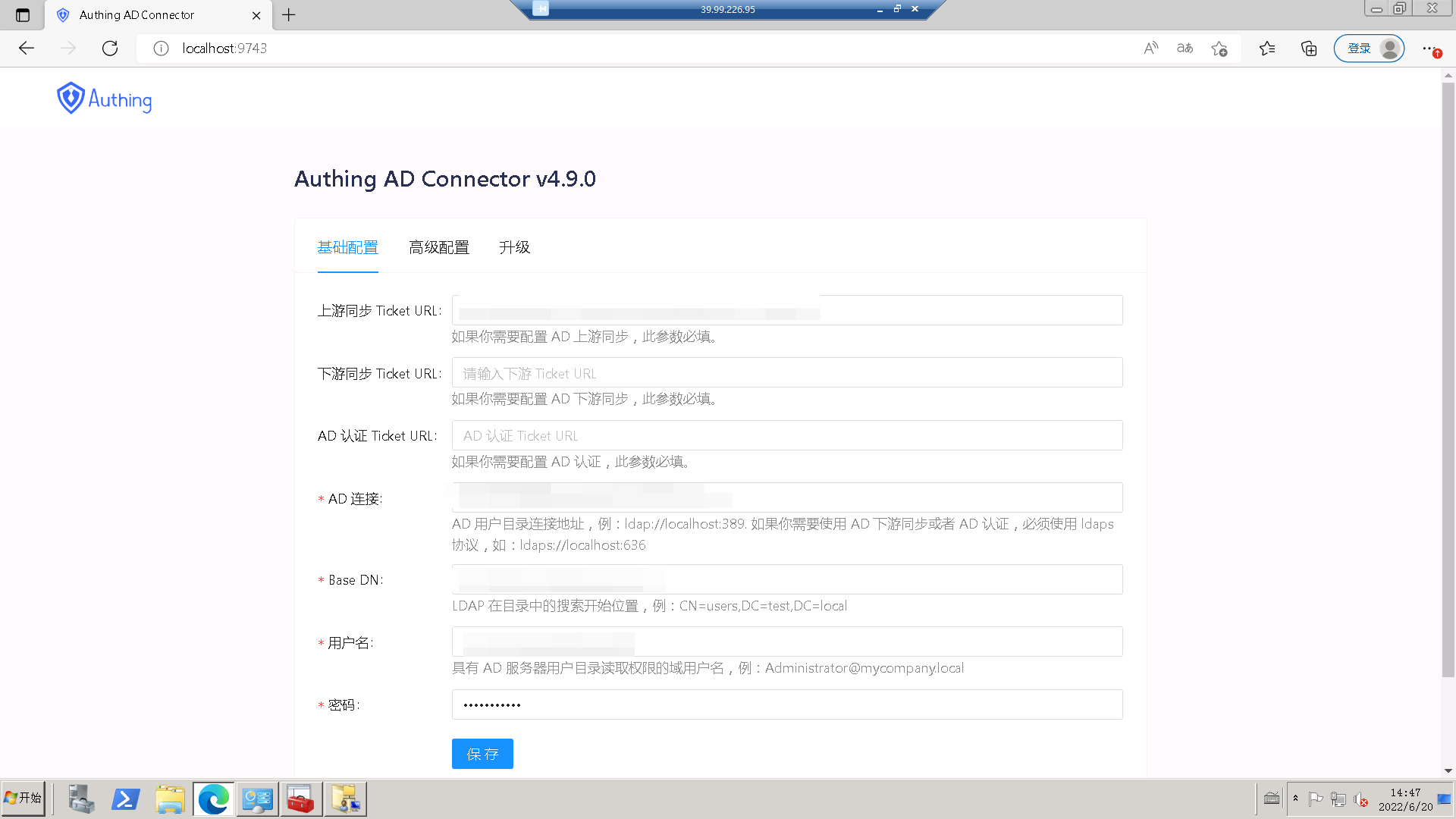The height and width of the screenshot is (819, 1456).
Task: Open the Administrative Tools toolbox taskbar icon
Action: (301, 799)
